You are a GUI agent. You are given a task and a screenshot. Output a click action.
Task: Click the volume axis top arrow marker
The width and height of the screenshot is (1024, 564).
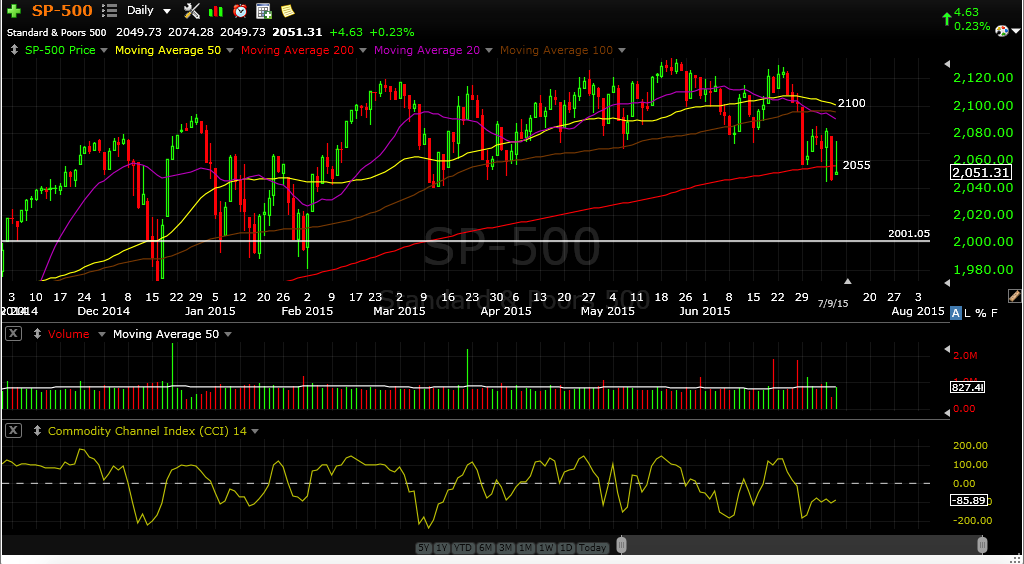(948, 350)
